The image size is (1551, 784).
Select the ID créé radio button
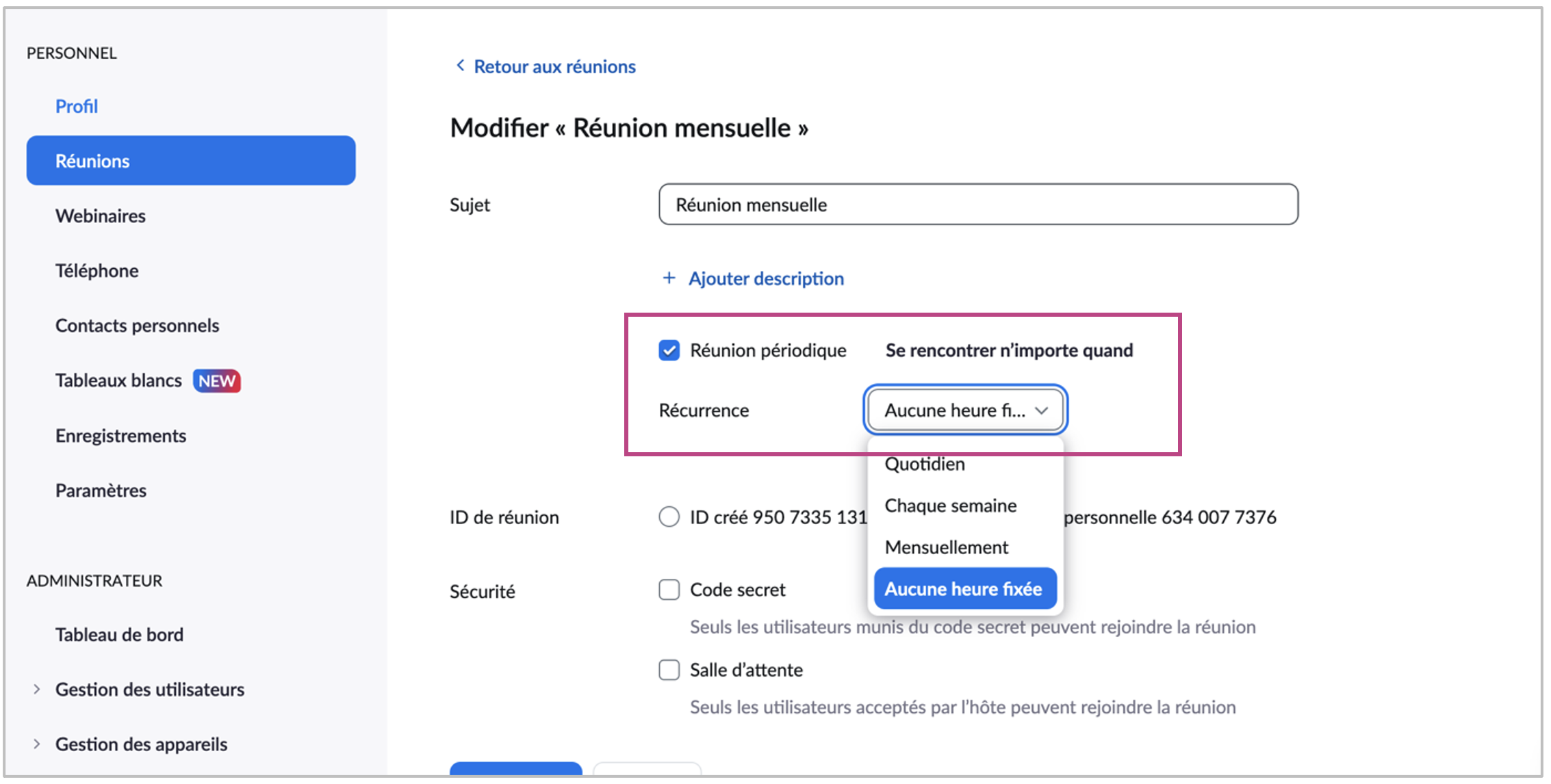[669, 517]
